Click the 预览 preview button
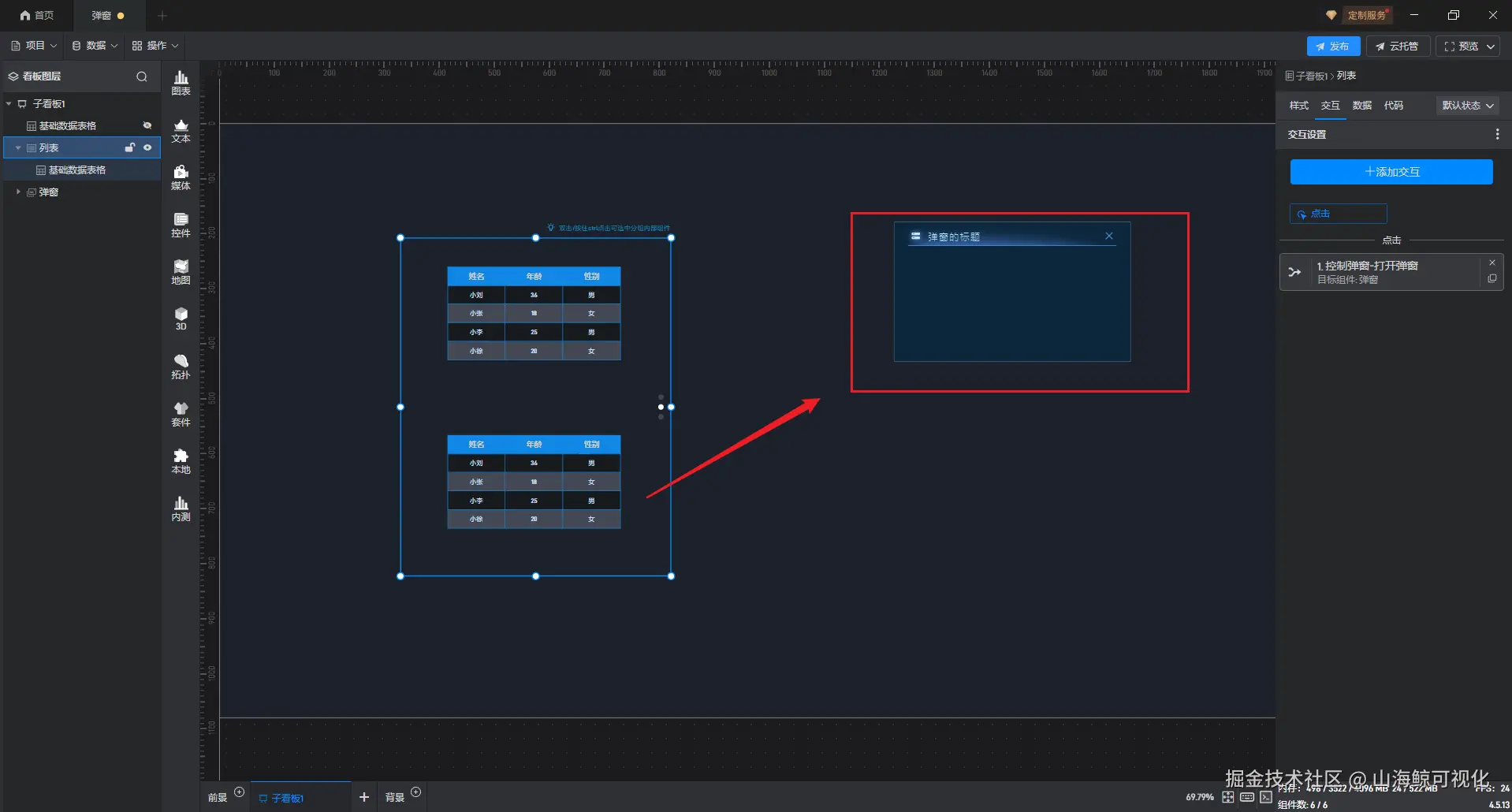The image size is (1512, 812). click(1461, 47)
